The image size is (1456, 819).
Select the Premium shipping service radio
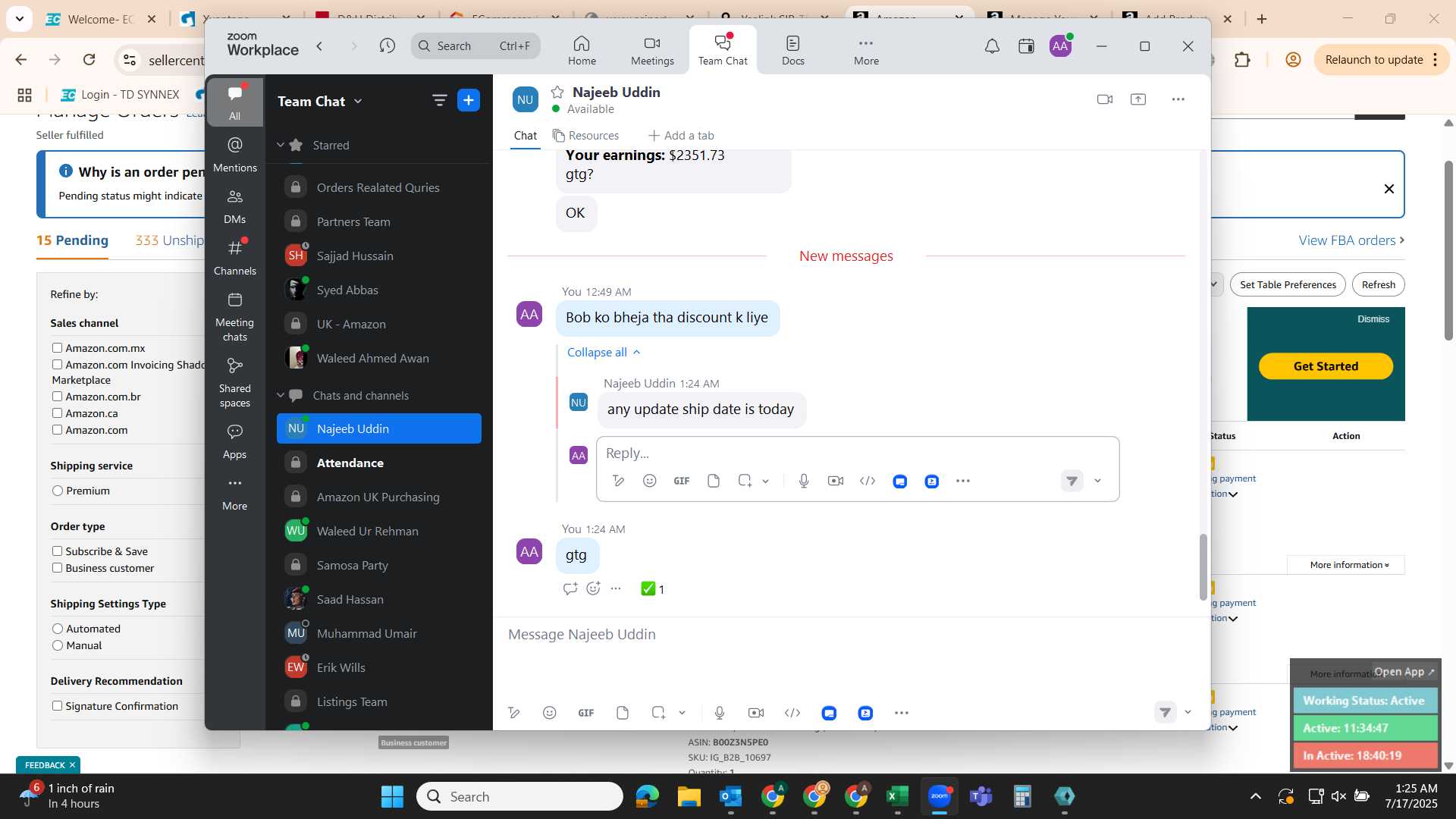pyautogui.click(x=58, y=491)
